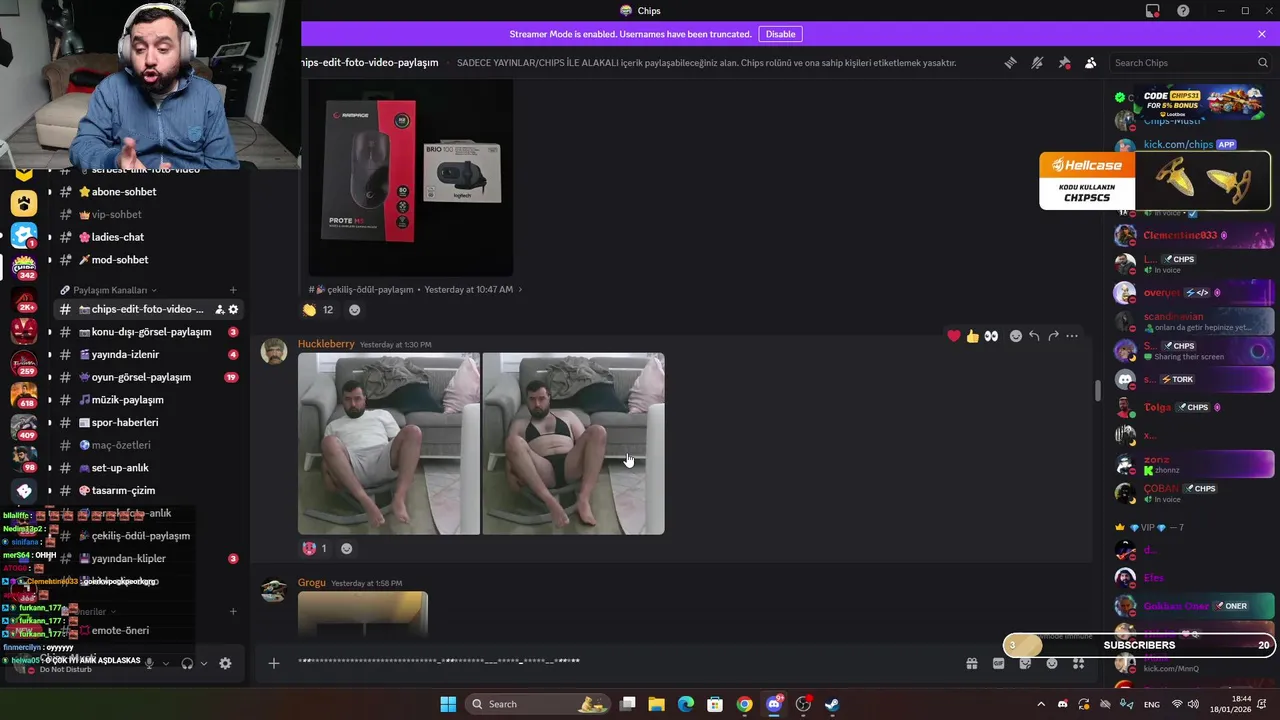The width and height of the screenshot is (1280, 720).
Task: Open the product giveaway image
Action: point(411,178)
